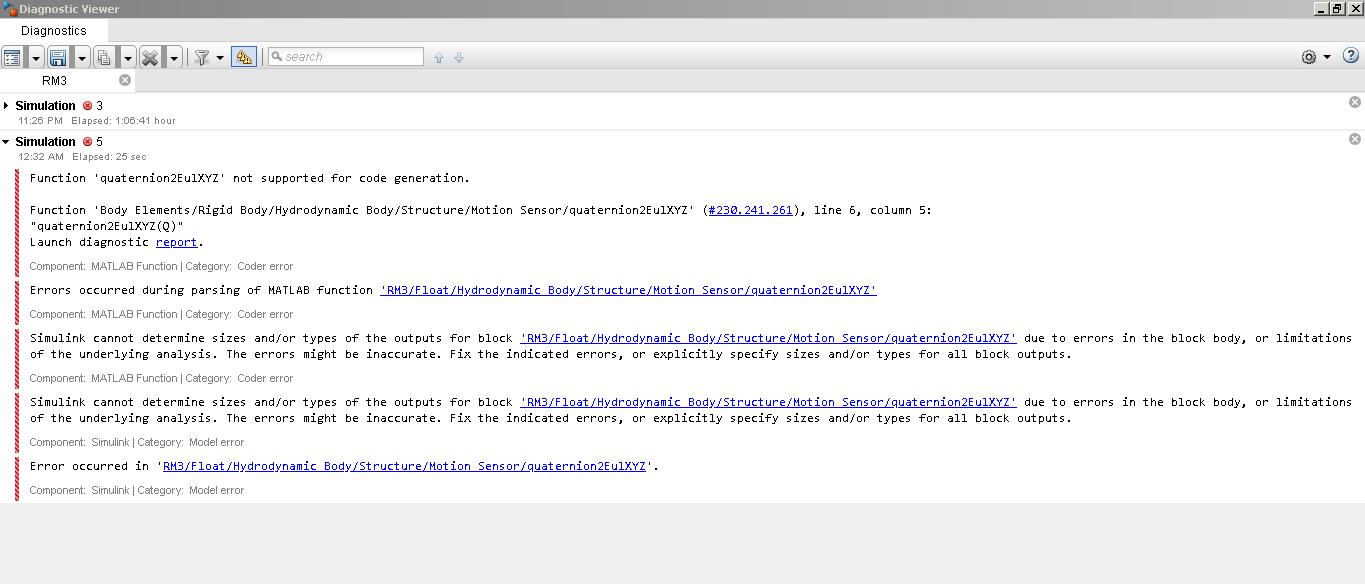
Task: Go to next search result arrow
Action: tap(459, 57)
